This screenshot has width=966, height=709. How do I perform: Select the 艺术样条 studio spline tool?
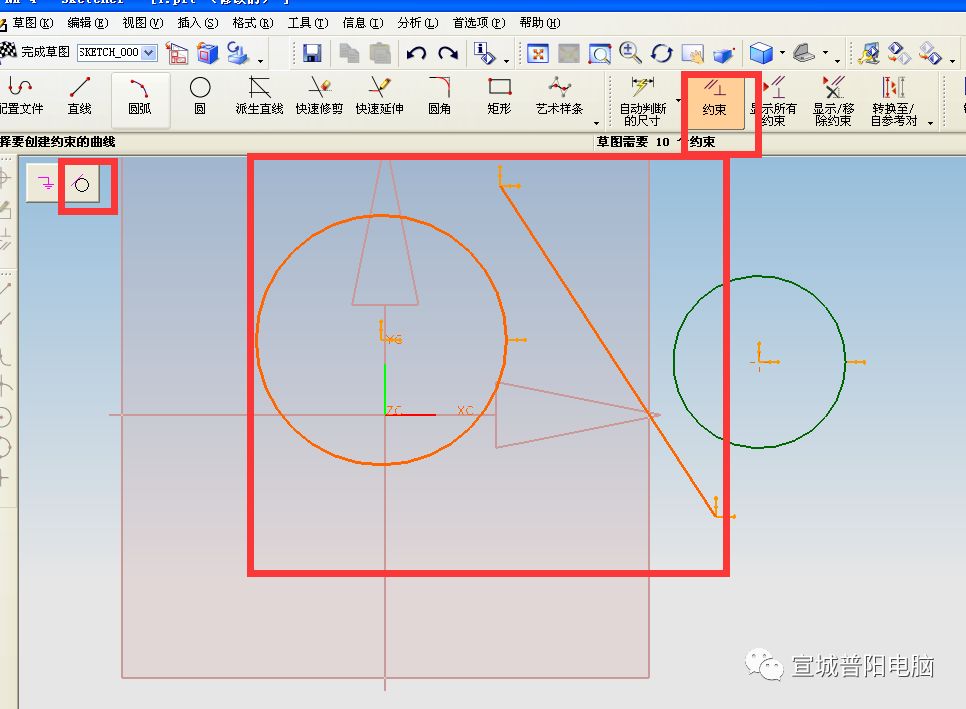click(x=559, y=95)
